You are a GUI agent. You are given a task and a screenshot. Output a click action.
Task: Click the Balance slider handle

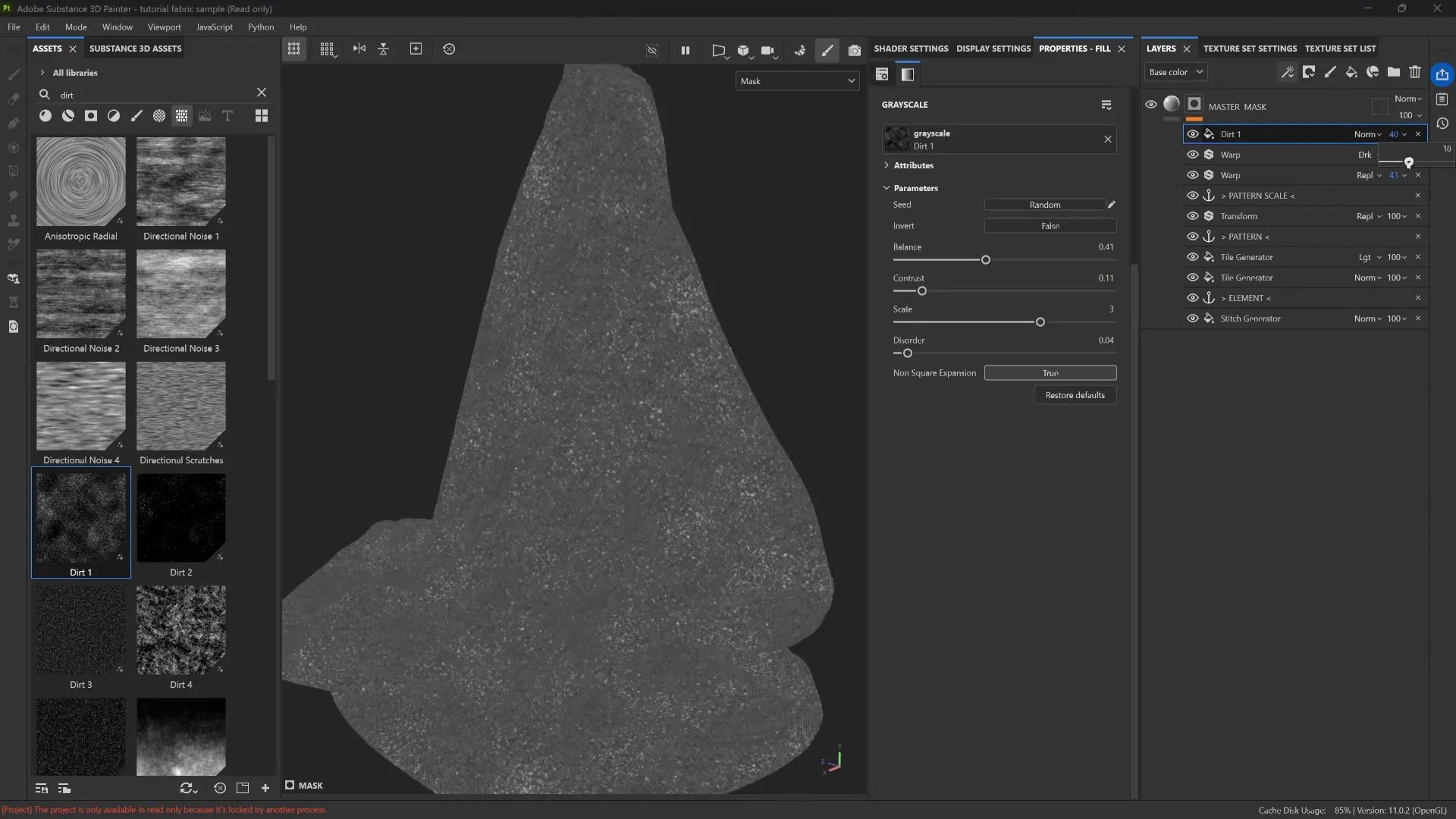986,260
